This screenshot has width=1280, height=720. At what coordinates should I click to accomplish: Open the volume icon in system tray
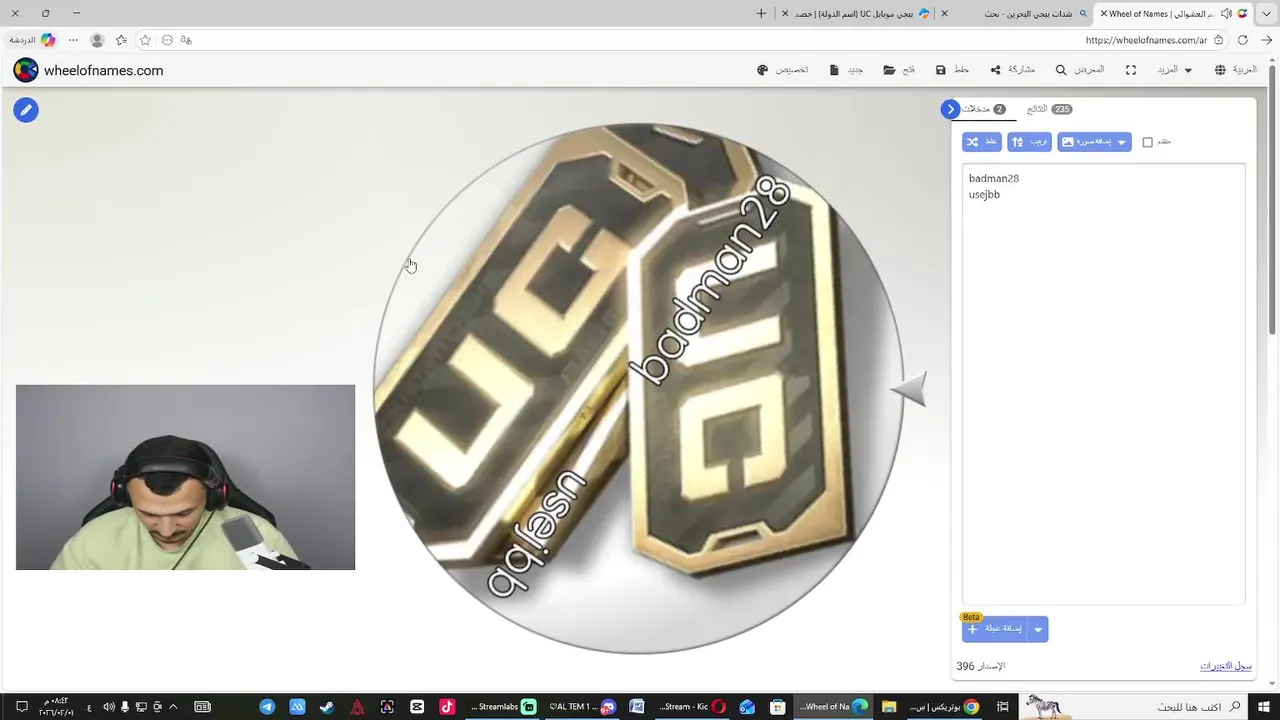pos(109,707)
